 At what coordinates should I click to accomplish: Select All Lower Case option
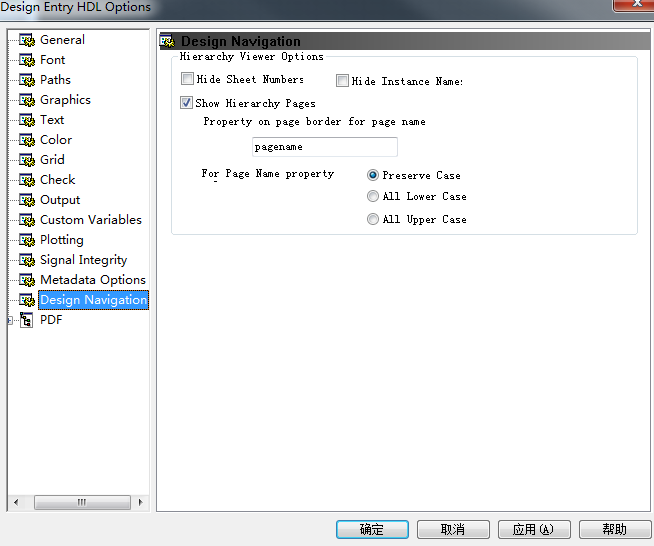pos(372,196)
